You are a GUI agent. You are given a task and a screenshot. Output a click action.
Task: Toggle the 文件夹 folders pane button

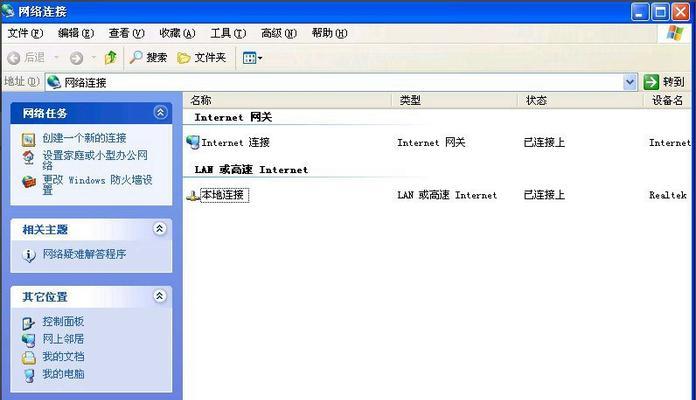point(201,57)
